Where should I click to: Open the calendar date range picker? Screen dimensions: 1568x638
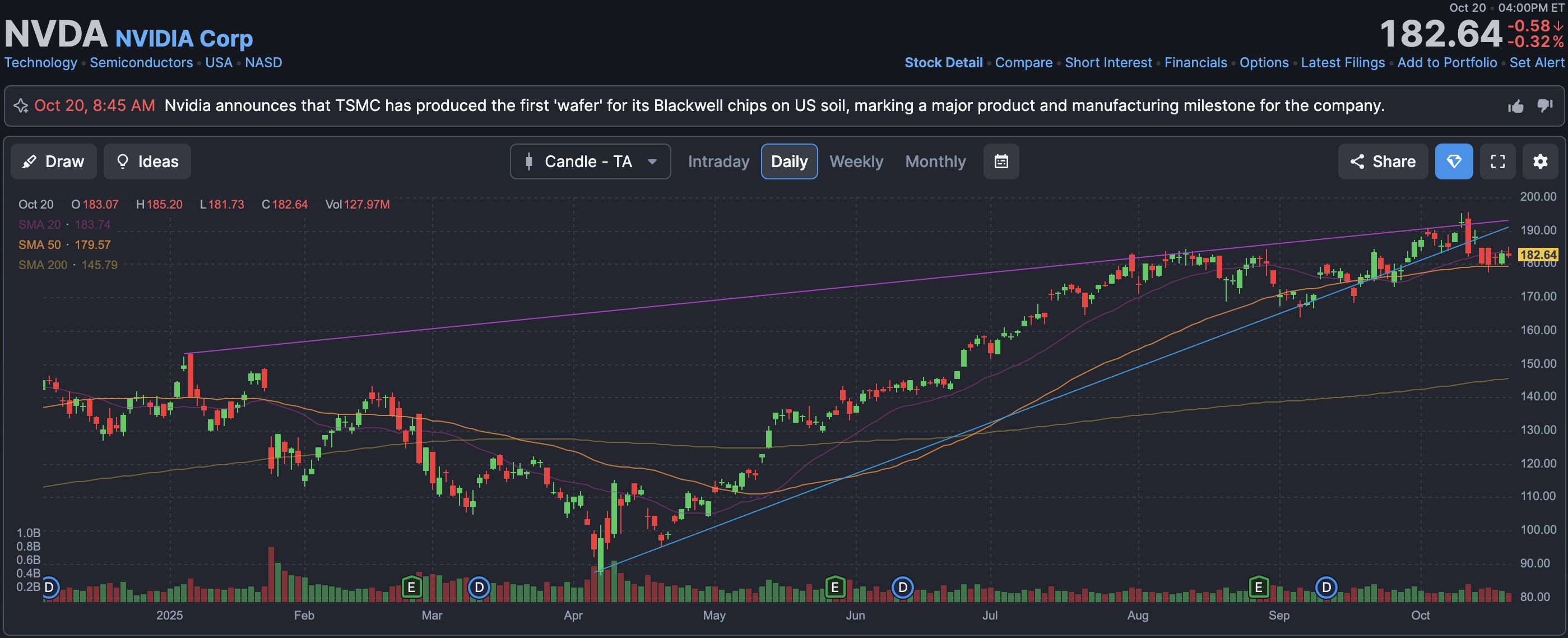pyautogui.click(x=1001, y=161)
